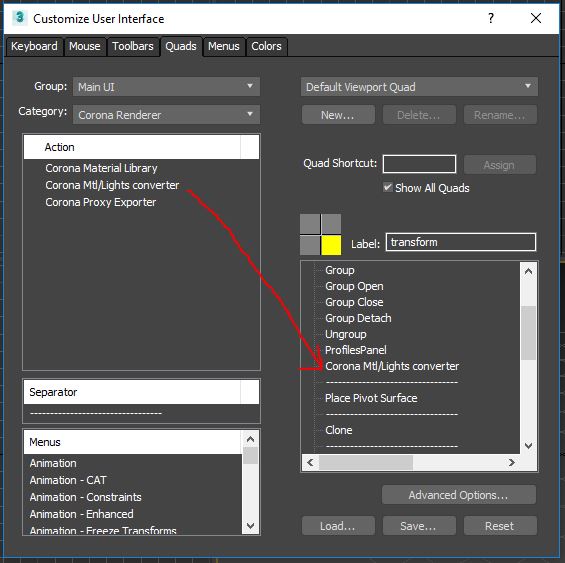Click quad tree scroll right arrow
The height and width of the screenshot is (563, 565).
(x=512, y=462)
